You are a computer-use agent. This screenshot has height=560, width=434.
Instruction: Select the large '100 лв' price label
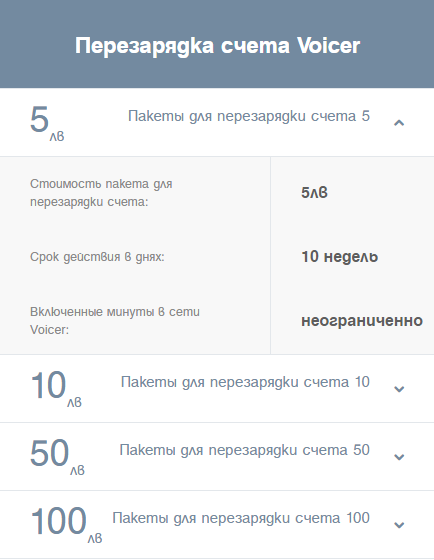pos(66,525)
